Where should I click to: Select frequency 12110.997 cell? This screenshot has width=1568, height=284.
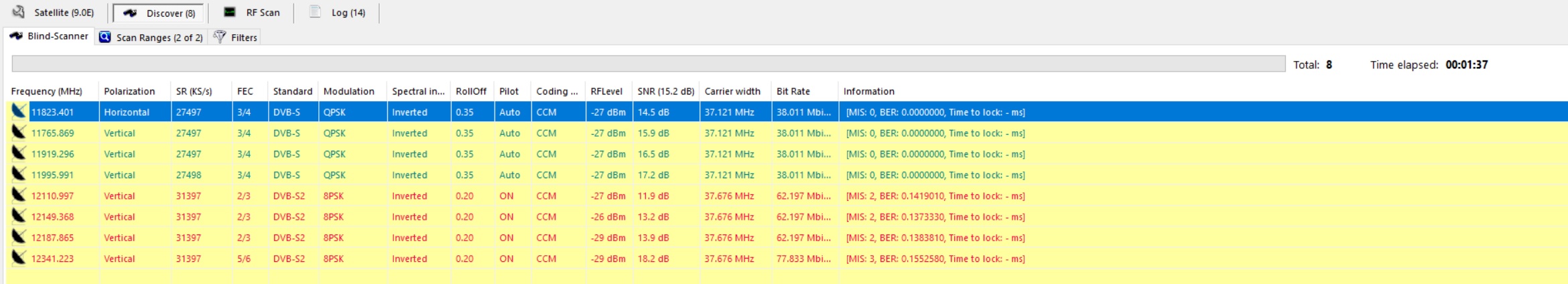tap(52, 196)
